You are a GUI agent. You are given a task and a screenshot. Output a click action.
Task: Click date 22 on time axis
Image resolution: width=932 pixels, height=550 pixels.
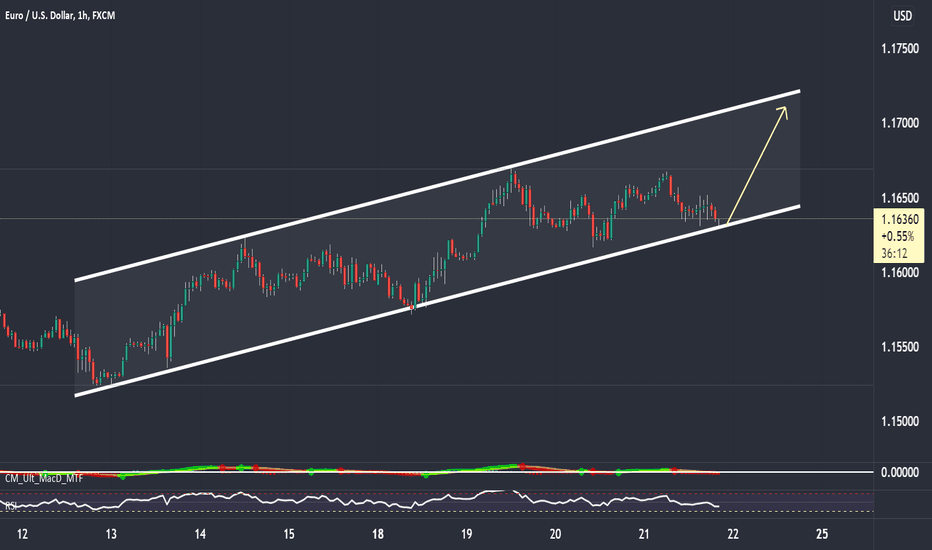[x=733, y=534]
